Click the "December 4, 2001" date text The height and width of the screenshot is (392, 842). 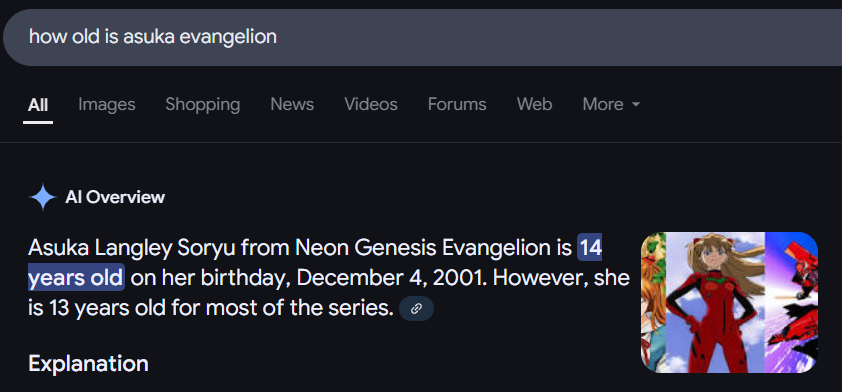coord(394,278)
